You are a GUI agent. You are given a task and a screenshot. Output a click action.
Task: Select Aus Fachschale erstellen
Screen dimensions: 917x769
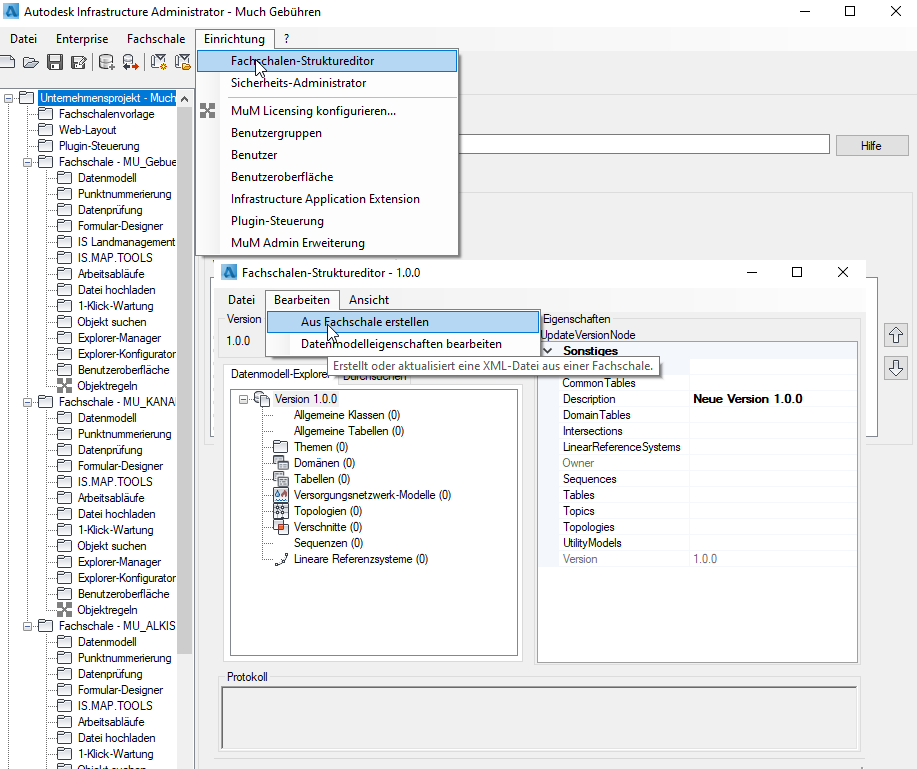click(x=403, y=322)
